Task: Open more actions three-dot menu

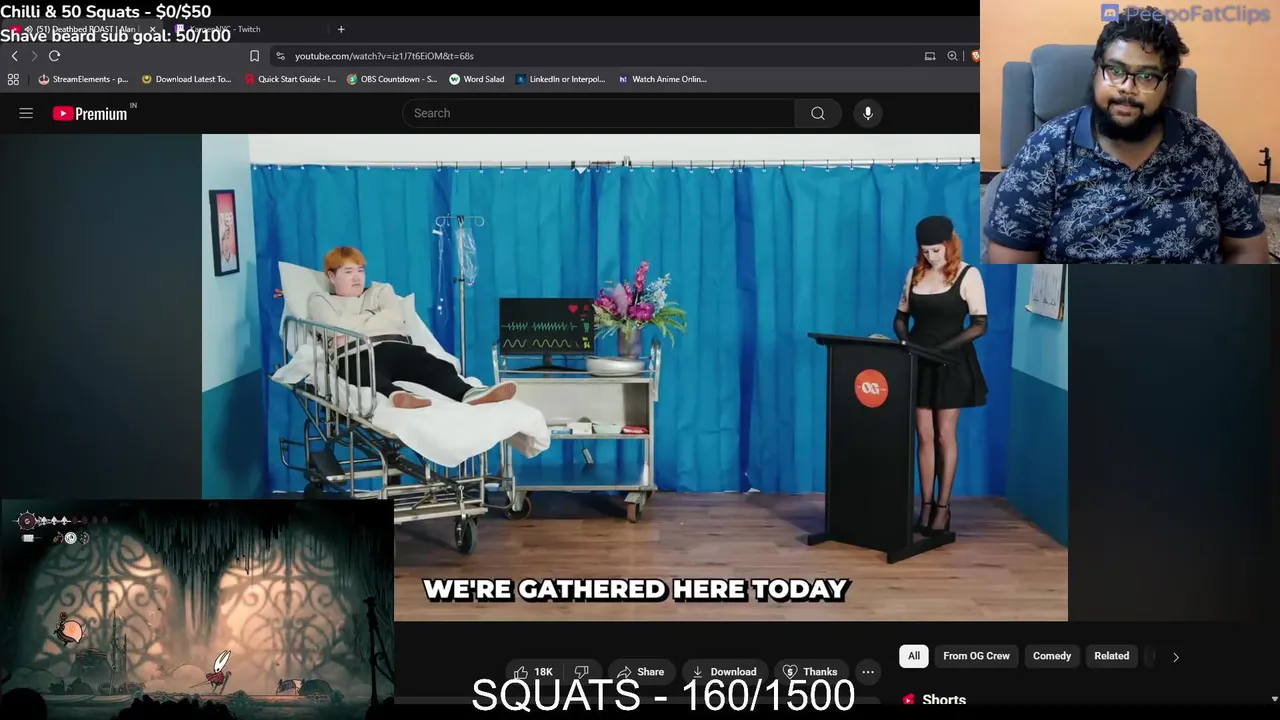Action: tap(868, 672)
